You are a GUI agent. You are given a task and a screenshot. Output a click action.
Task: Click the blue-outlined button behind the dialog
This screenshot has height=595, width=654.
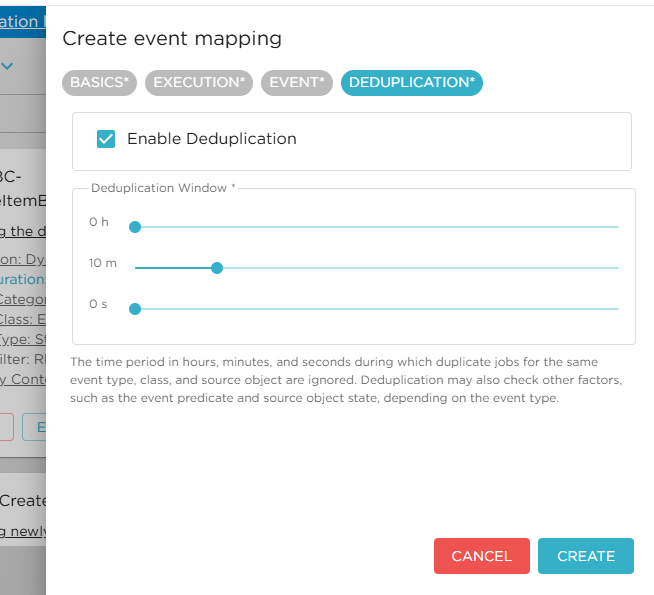pos(36,427)
